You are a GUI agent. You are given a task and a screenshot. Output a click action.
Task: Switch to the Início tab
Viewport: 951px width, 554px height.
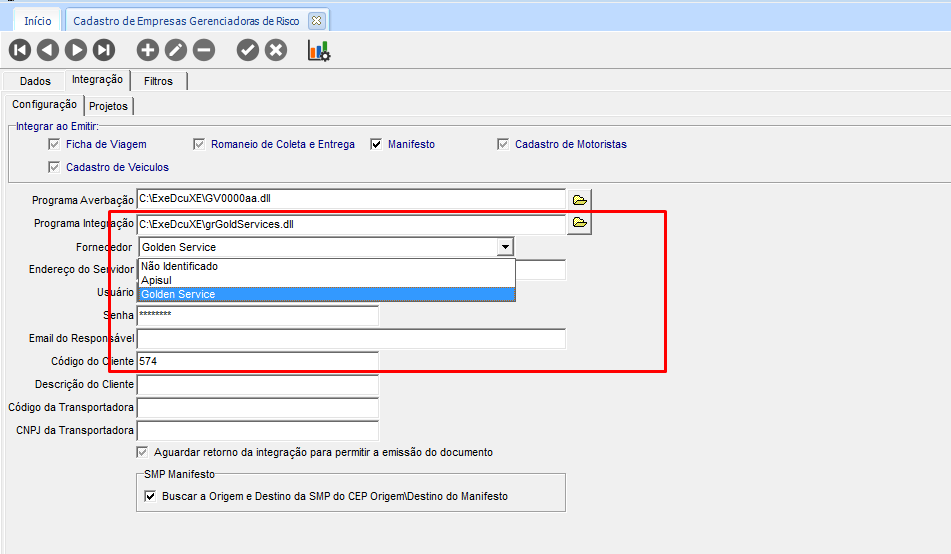[x=38, y=21]
